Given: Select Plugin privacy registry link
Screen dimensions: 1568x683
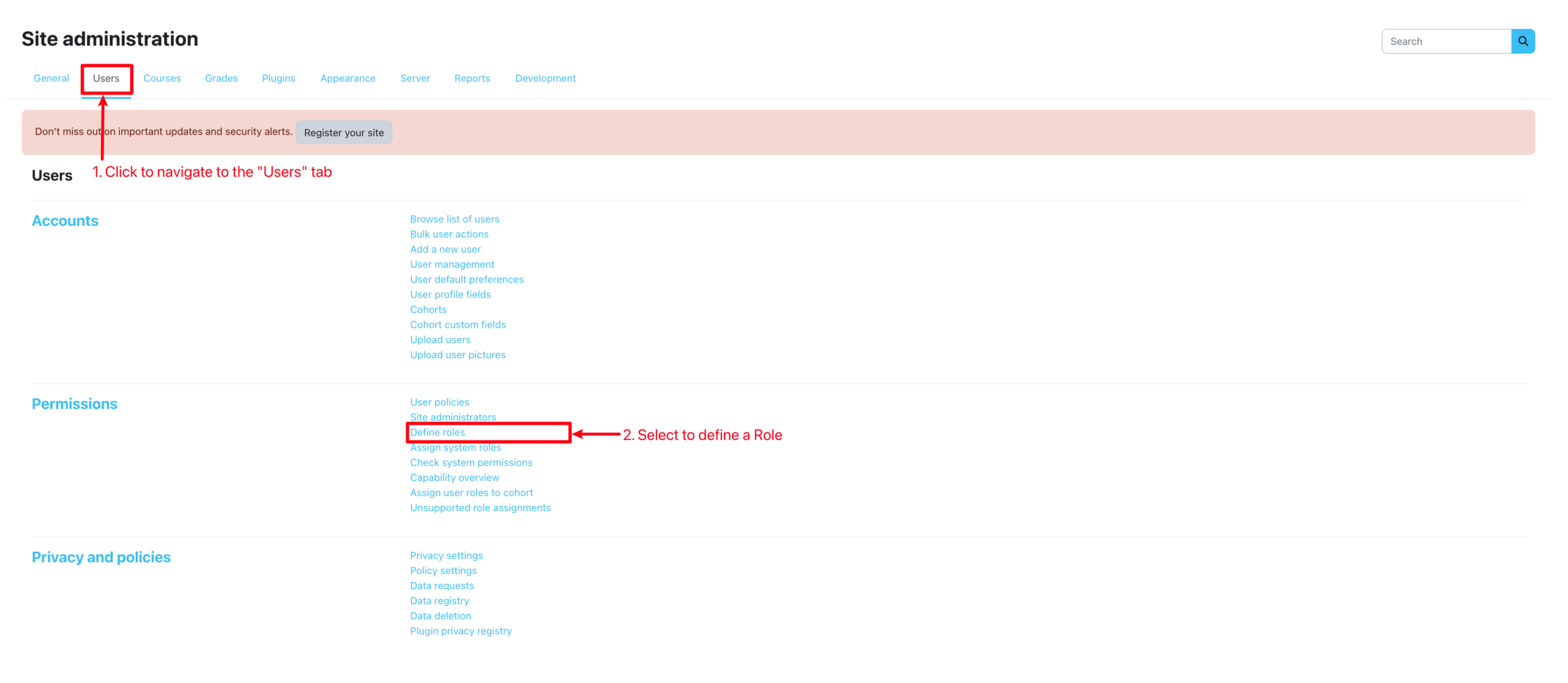Looking at the screenshot, I should pos(460,630).
